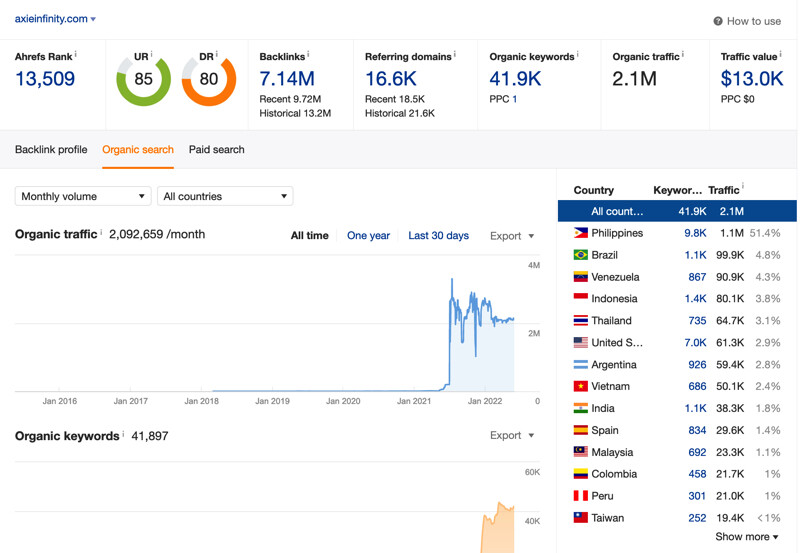The height and width of the screenshot is (553, 800).
Task: Select All time chart range
Action: coord(310,236)
